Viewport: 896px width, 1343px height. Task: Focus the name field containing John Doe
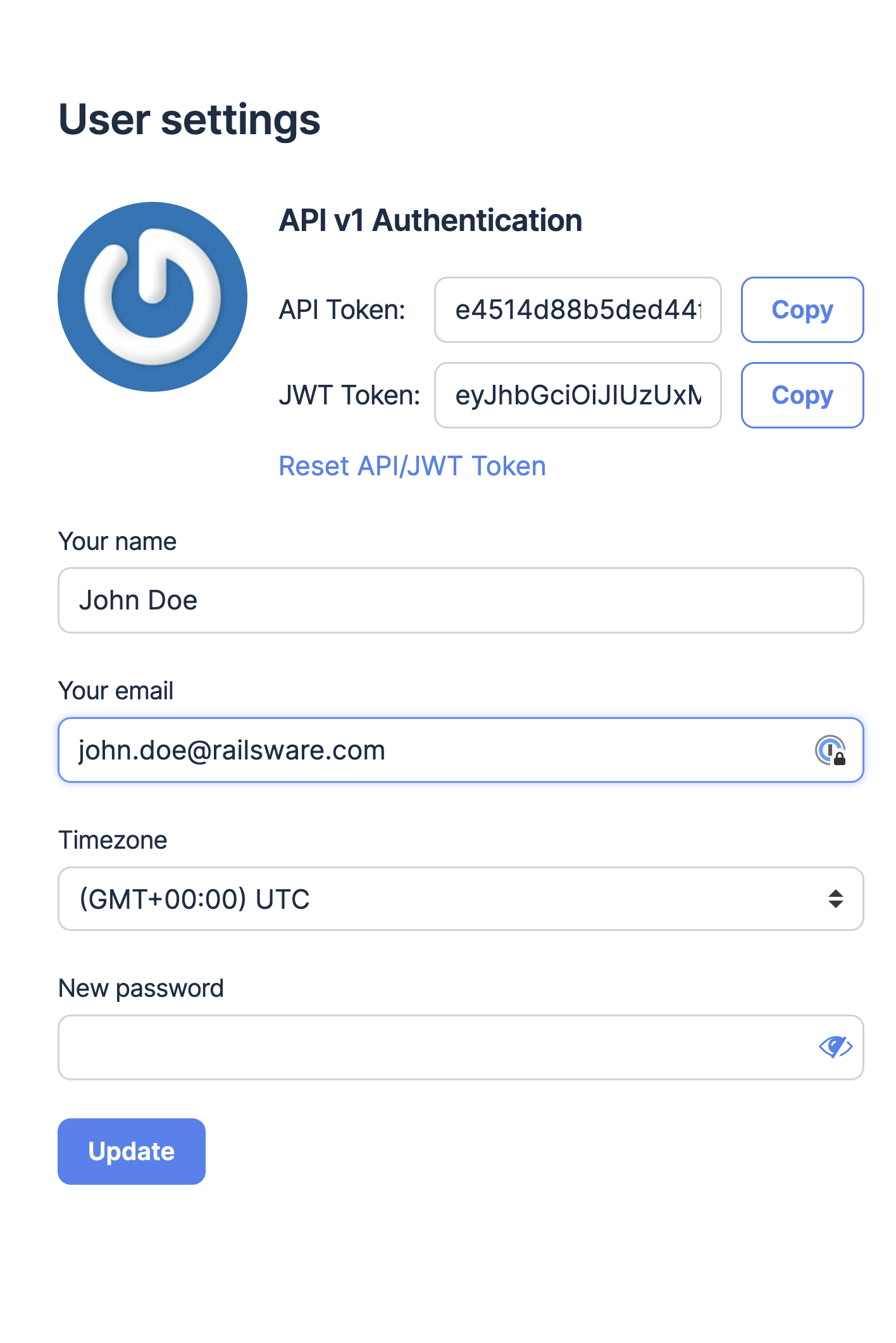click(x=461, y=600)
